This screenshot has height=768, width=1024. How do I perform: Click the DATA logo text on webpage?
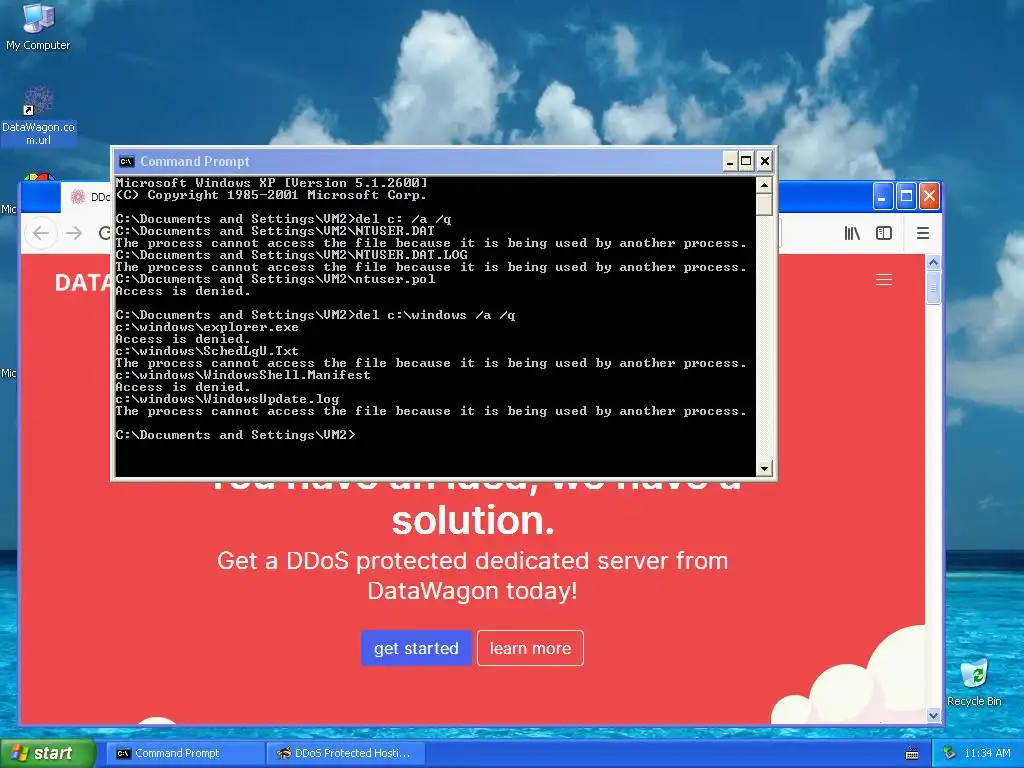[x=84, y=283]
